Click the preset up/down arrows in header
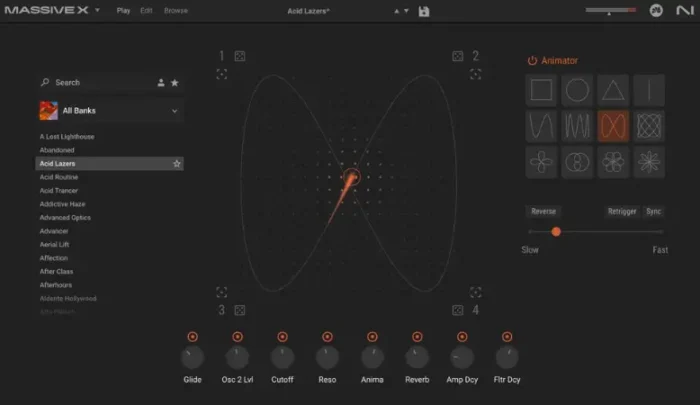Image resolution: width=700 pixels, height=405 pixels. (x=402, y=11)
